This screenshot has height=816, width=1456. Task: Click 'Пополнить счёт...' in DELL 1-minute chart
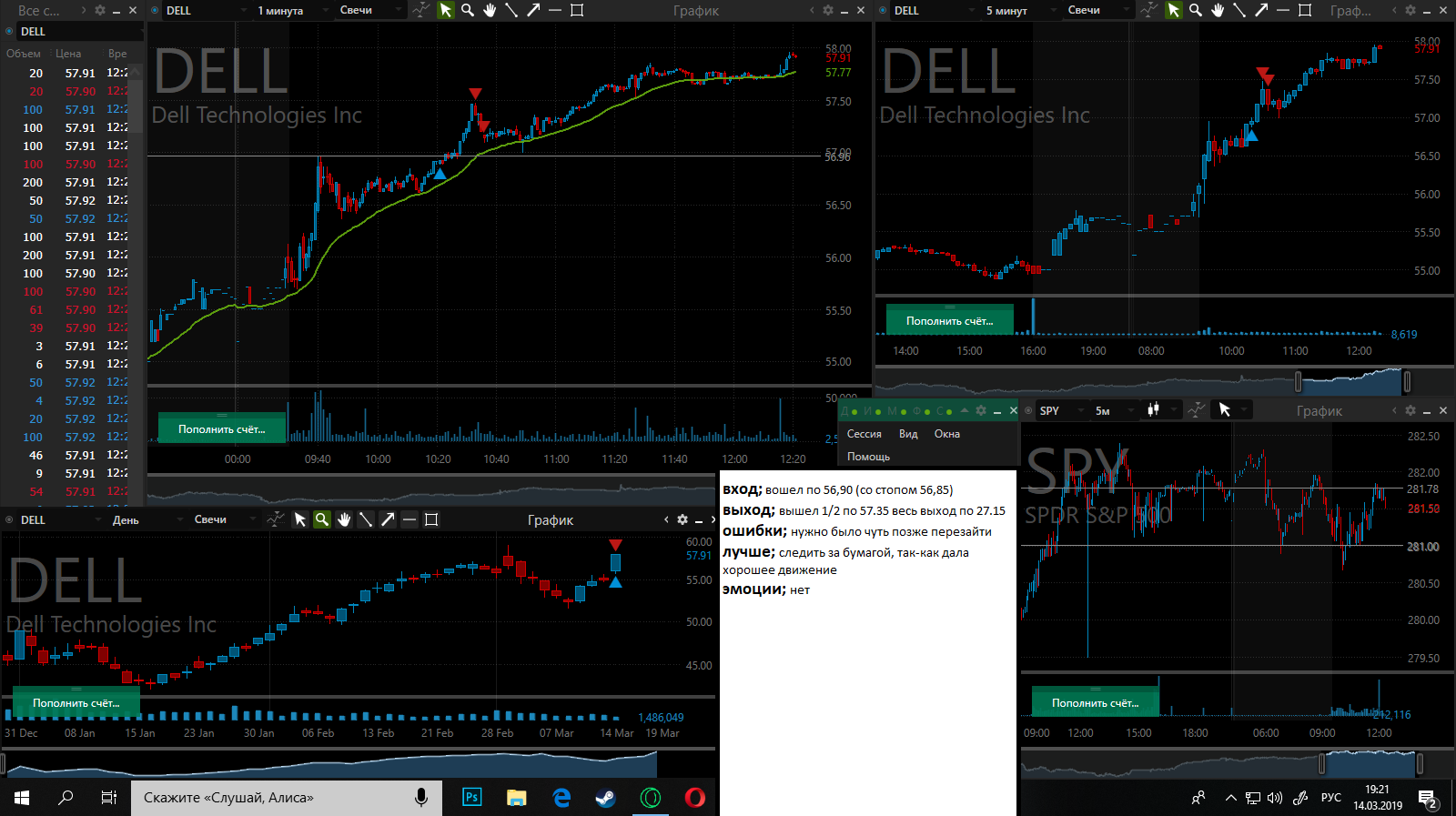(x=222, y=428)
